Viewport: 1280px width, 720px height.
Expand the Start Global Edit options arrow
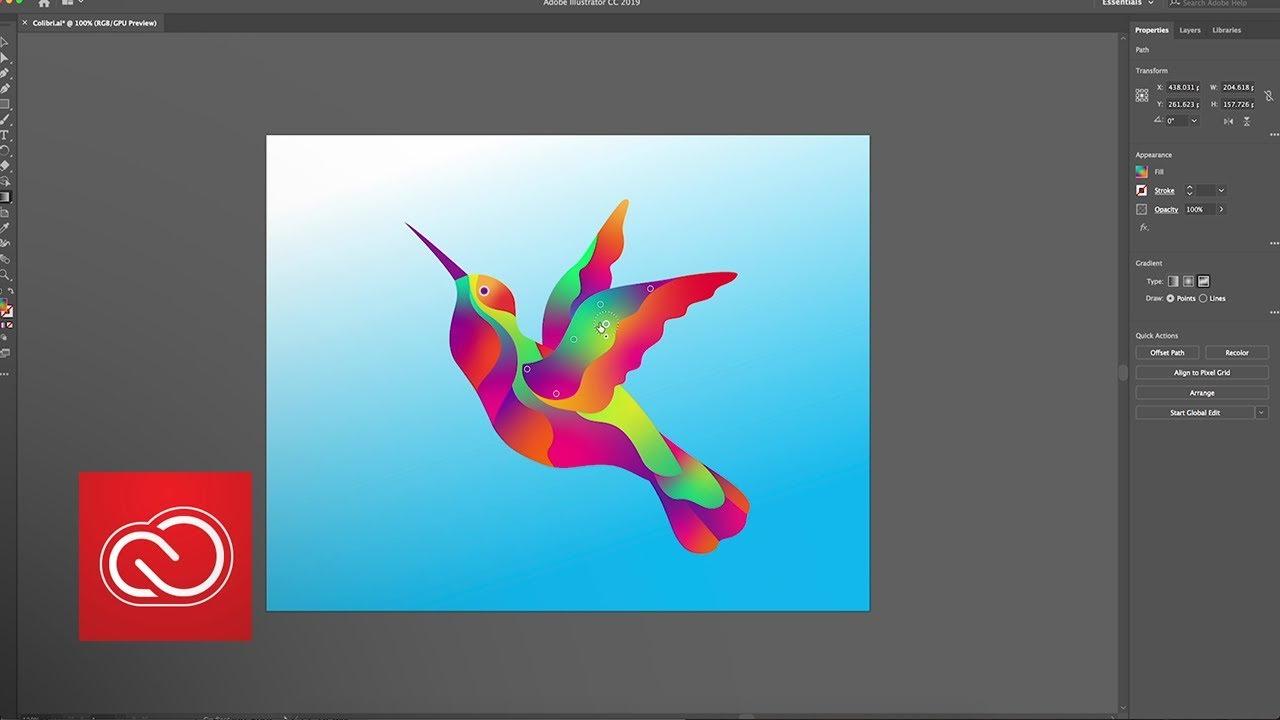(1262, 413)
